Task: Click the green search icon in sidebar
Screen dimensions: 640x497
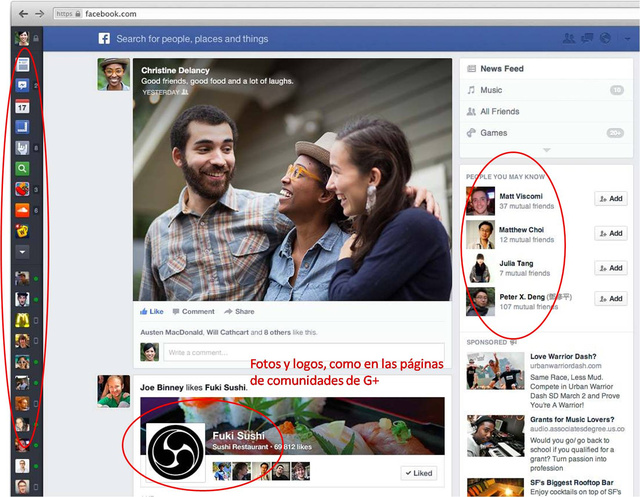Action: tap(22, 169)
